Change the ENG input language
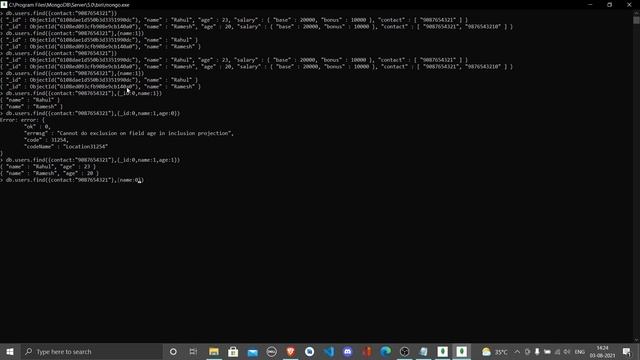The width and height of the screenshot is (640, 360). pos(580,351)
